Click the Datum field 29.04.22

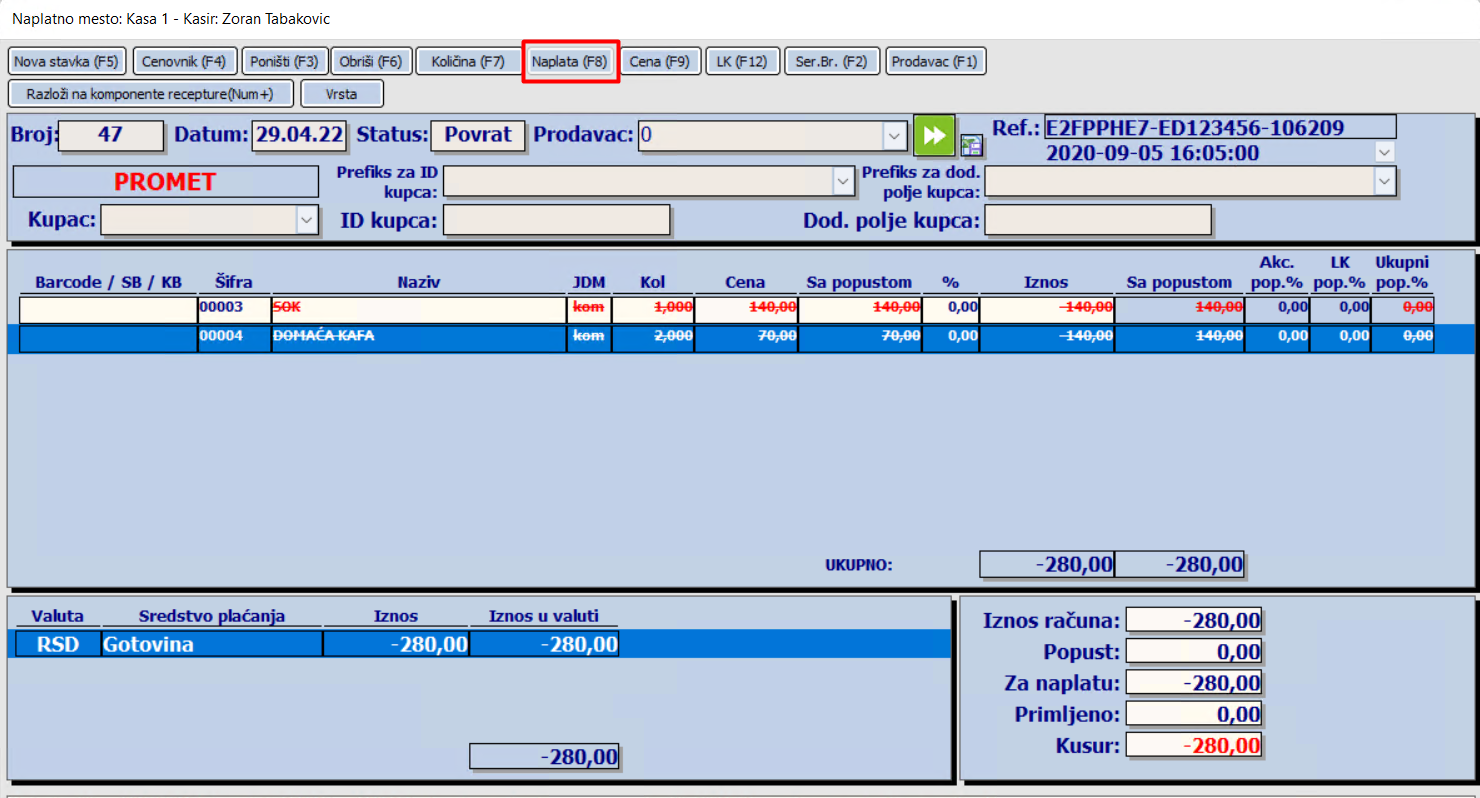[299, 135]
